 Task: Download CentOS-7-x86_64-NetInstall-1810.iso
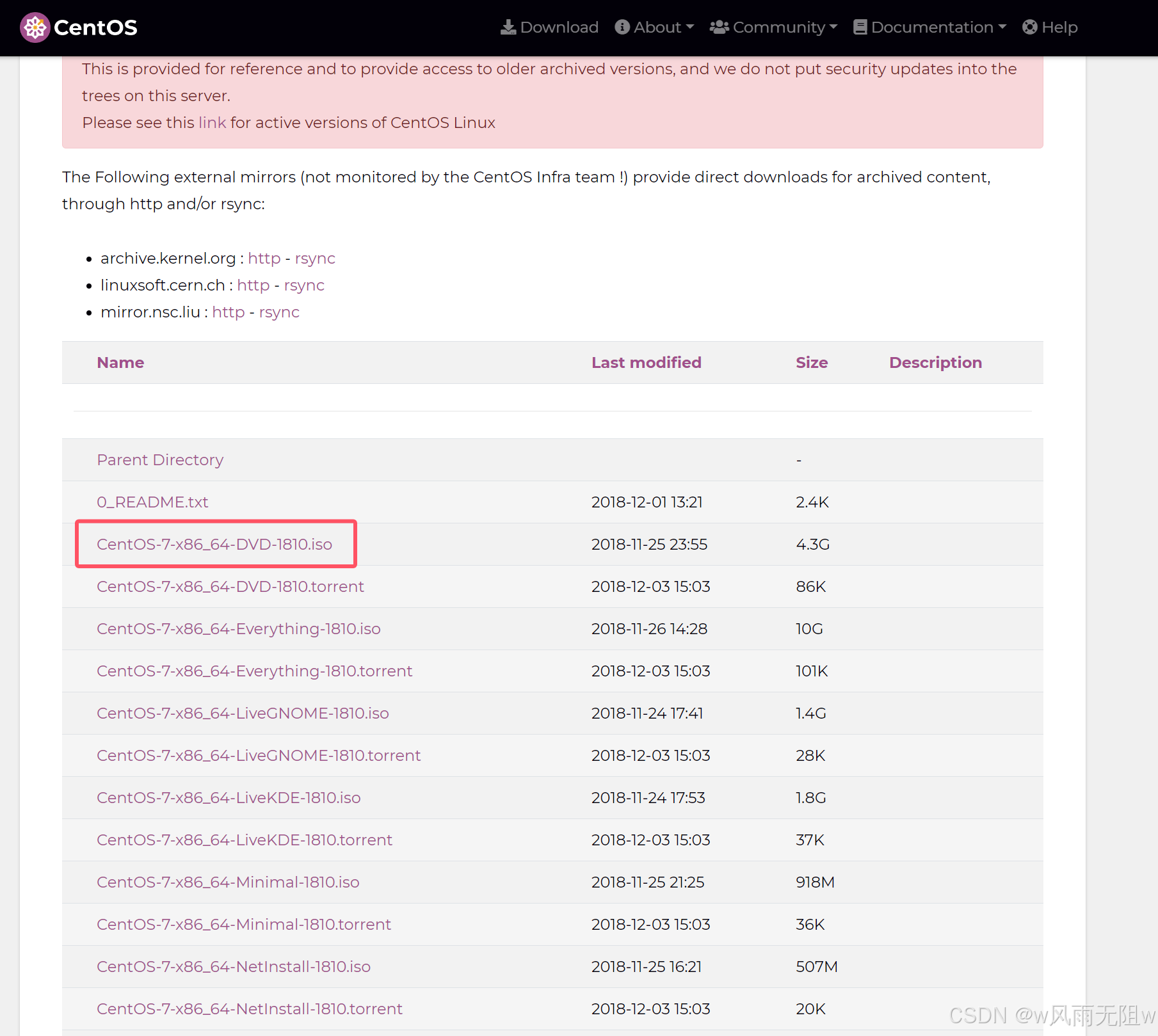[x=234, y=966]
